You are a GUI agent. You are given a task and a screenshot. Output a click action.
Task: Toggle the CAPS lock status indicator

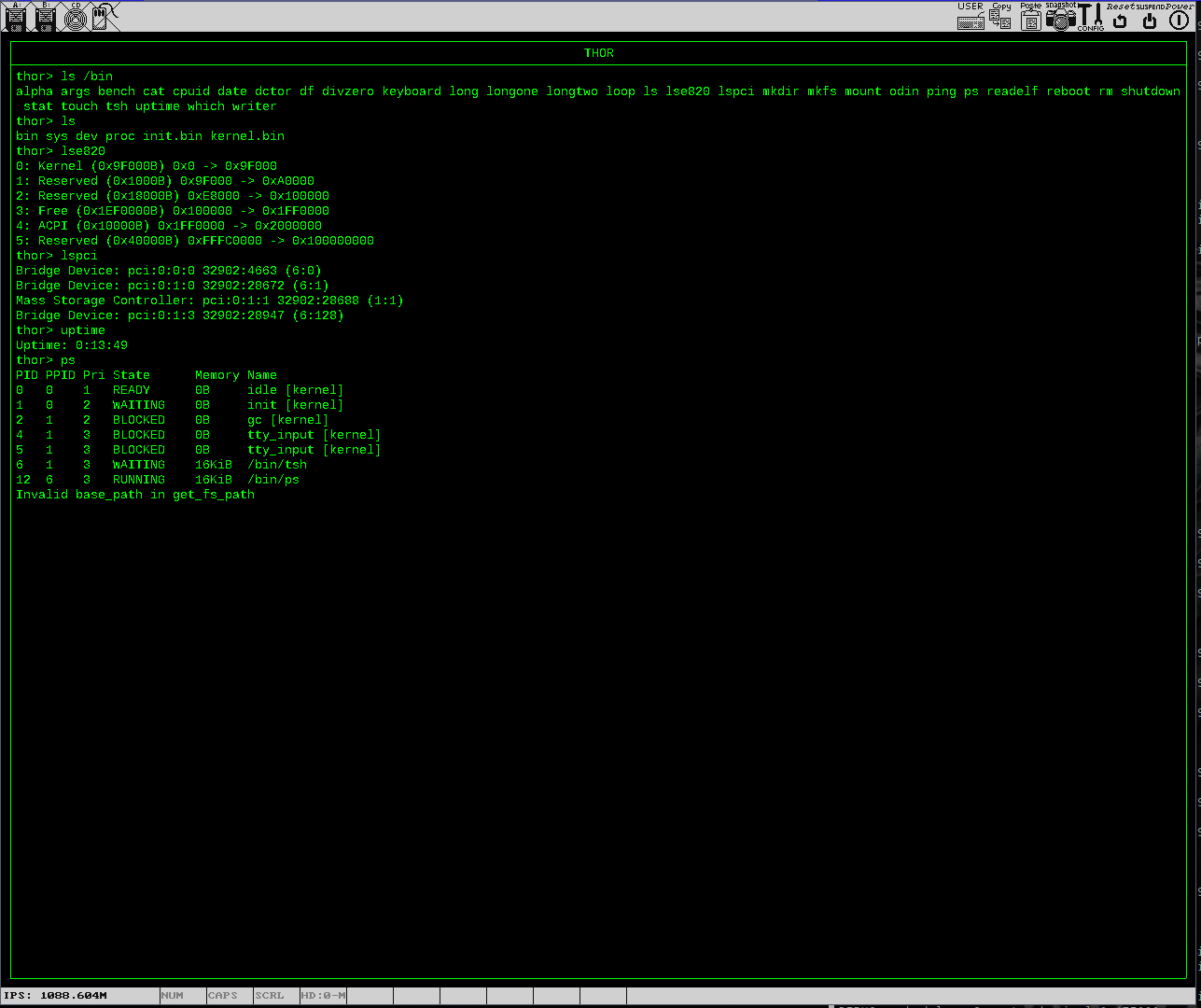pyautogui.click(x=221, y=995)
